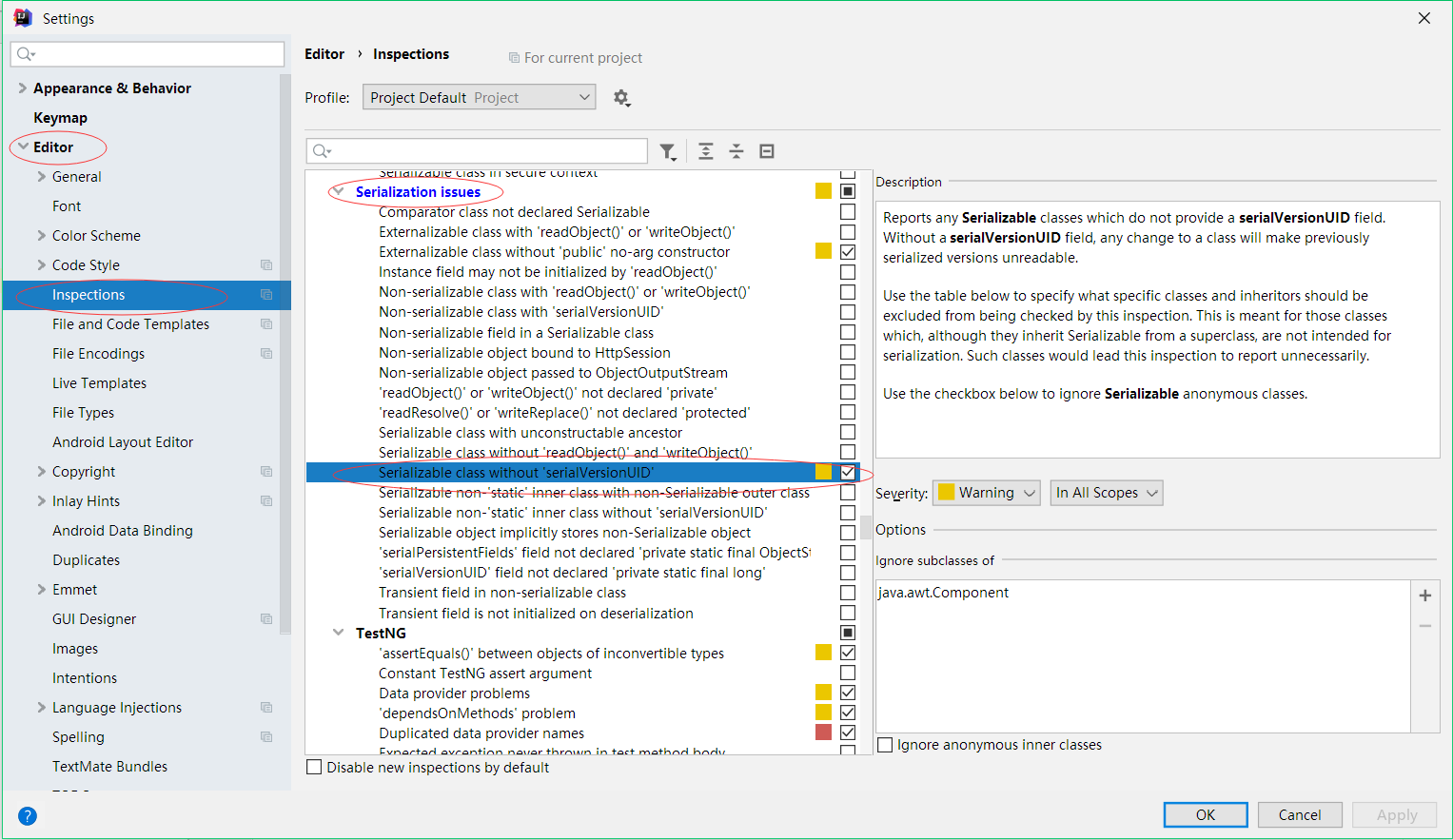The height and width of the screenshot is (840, 1453).
Task: Click yellow swatch for 'dependsOnMethods' problem
Action: (x=824, y=713)
